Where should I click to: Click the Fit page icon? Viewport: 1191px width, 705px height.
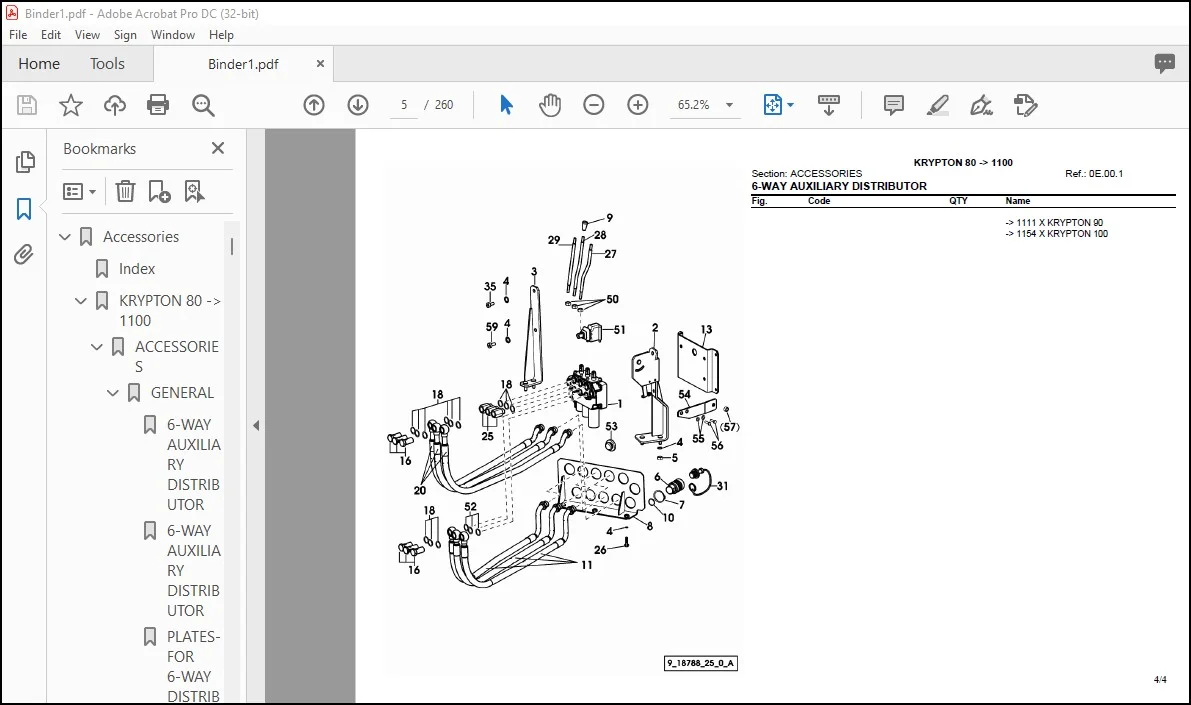[x=772, y=105]
